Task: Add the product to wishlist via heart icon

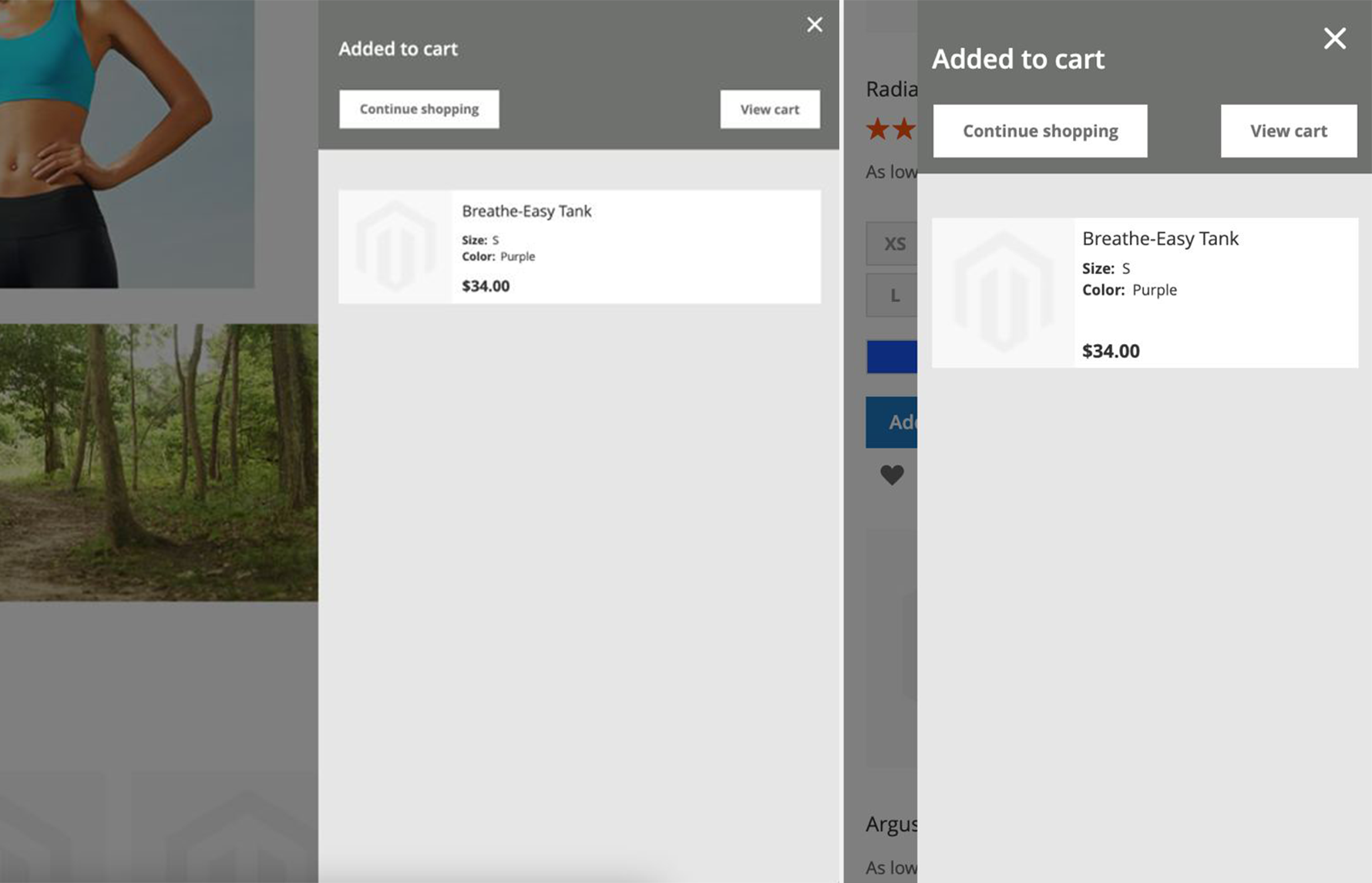Action: (892, 475)
